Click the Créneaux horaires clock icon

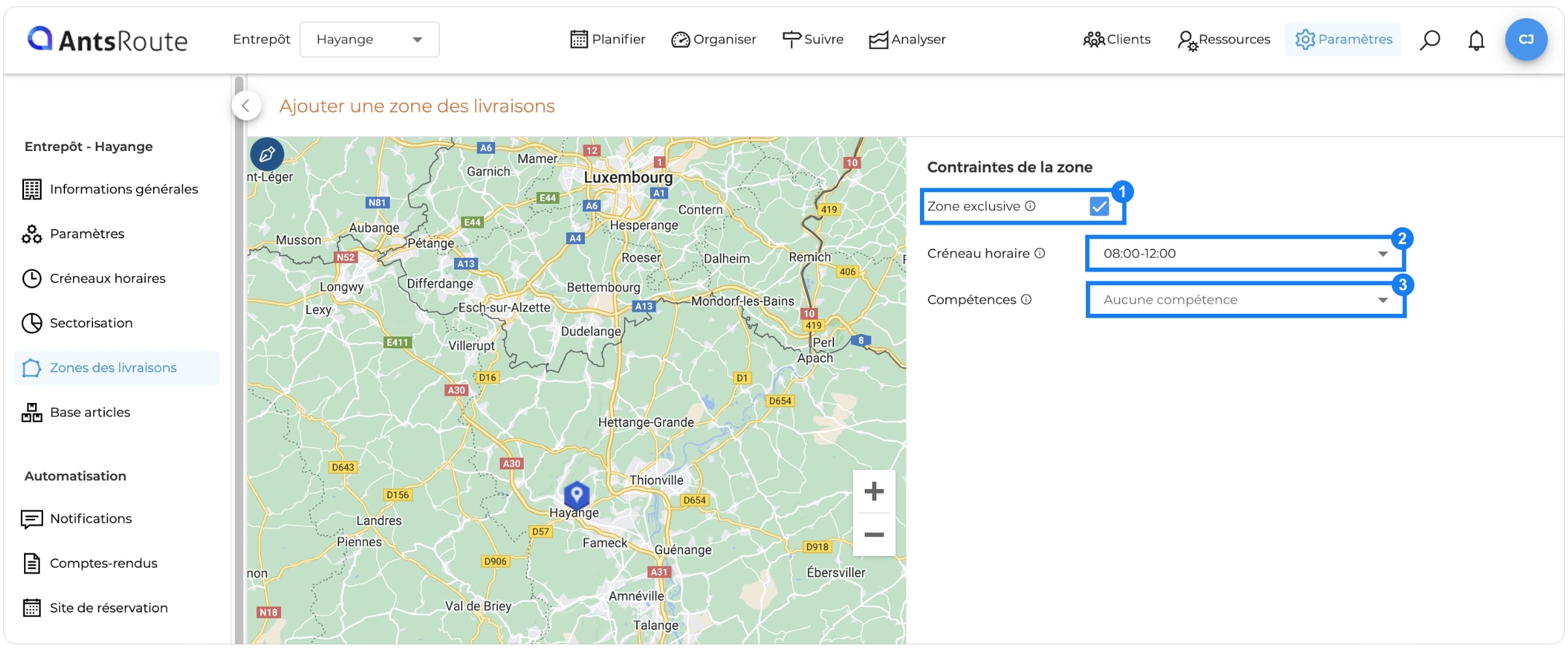point(31,279)
